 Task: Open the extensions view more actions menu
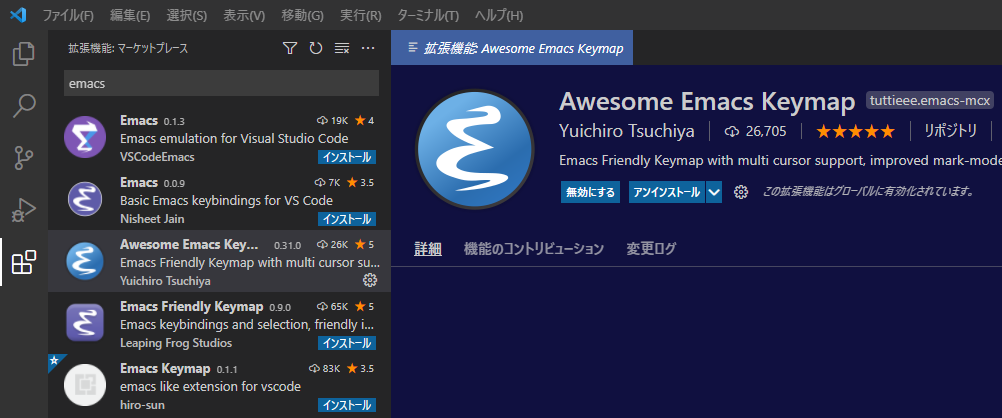click(x=367, y=48)
